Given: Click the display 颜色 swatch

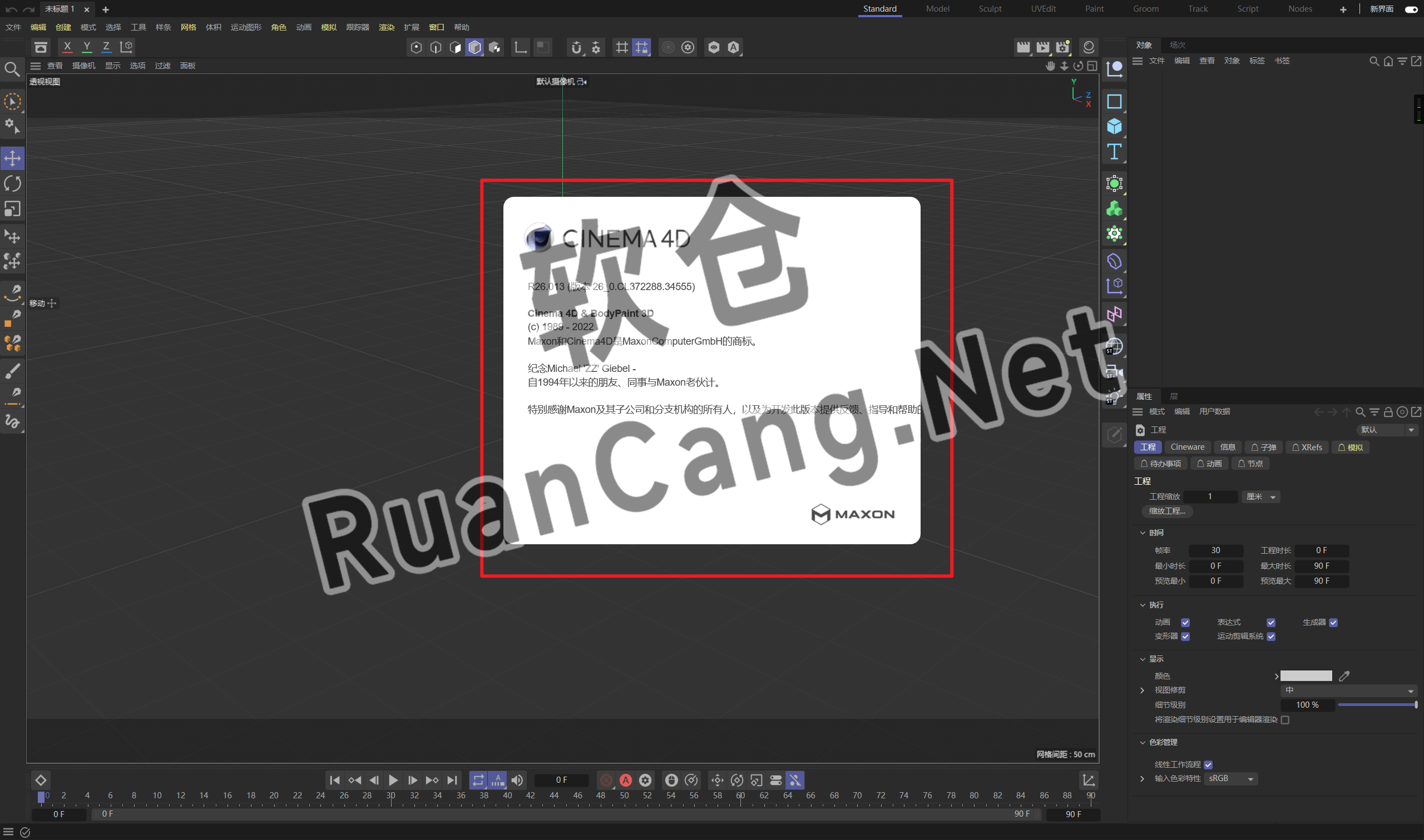Looking at the screenshot, I should 1306,676.
